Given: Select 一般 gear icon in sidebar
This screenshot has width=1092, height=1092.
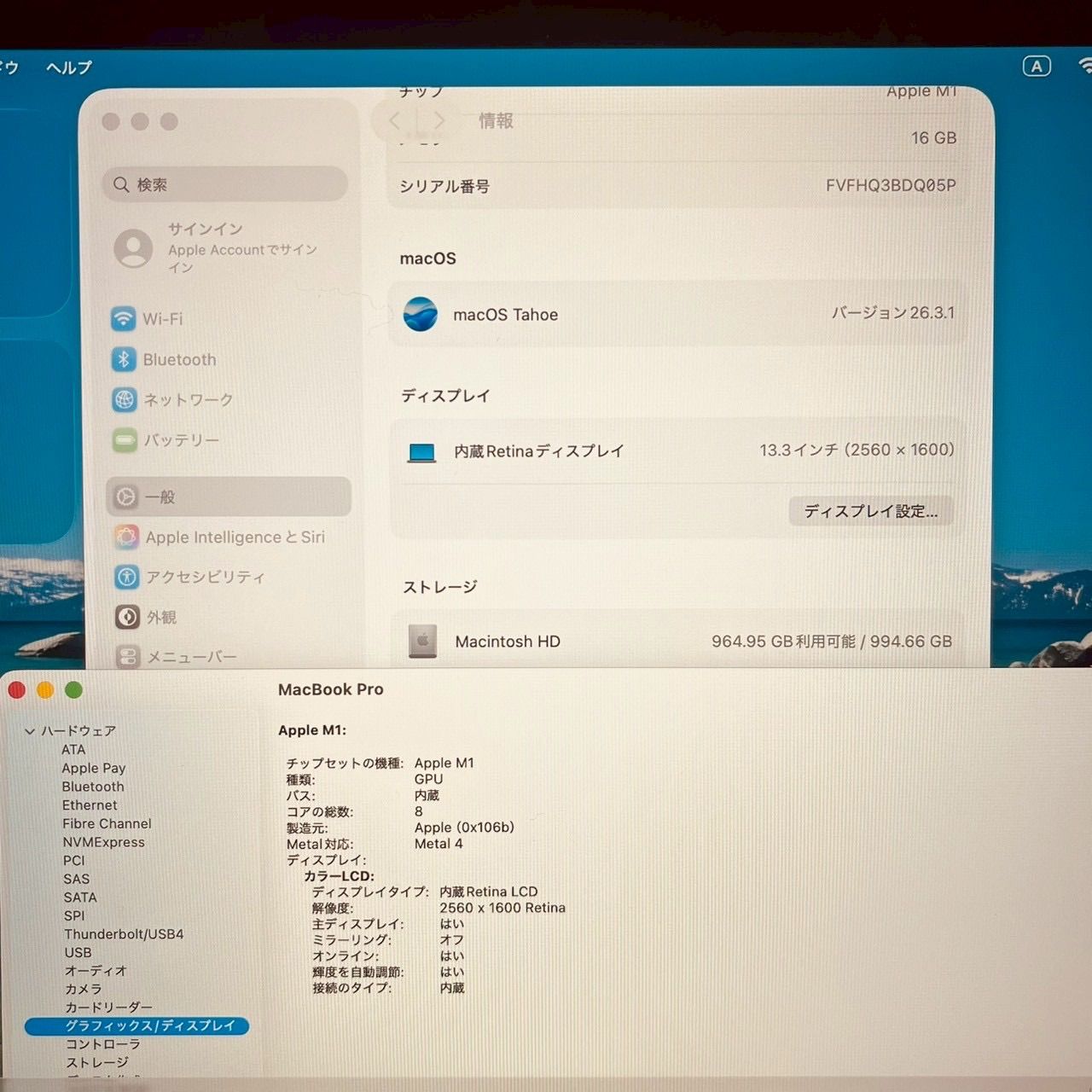Looking at the screenshot, I should pyautogui.click(x=126, y=497).
